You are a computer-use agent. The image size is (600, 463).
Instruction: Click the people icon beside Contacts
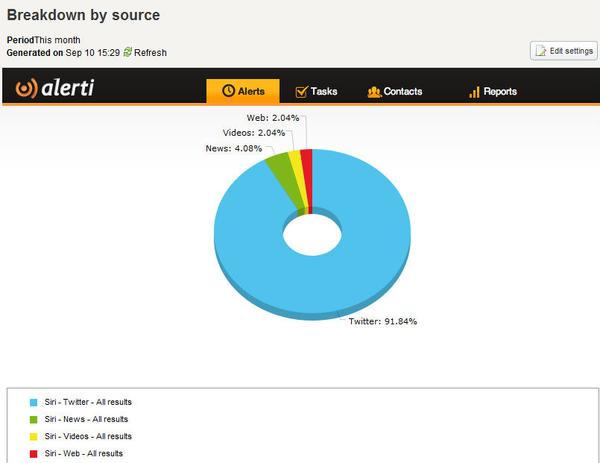(374, 92)
